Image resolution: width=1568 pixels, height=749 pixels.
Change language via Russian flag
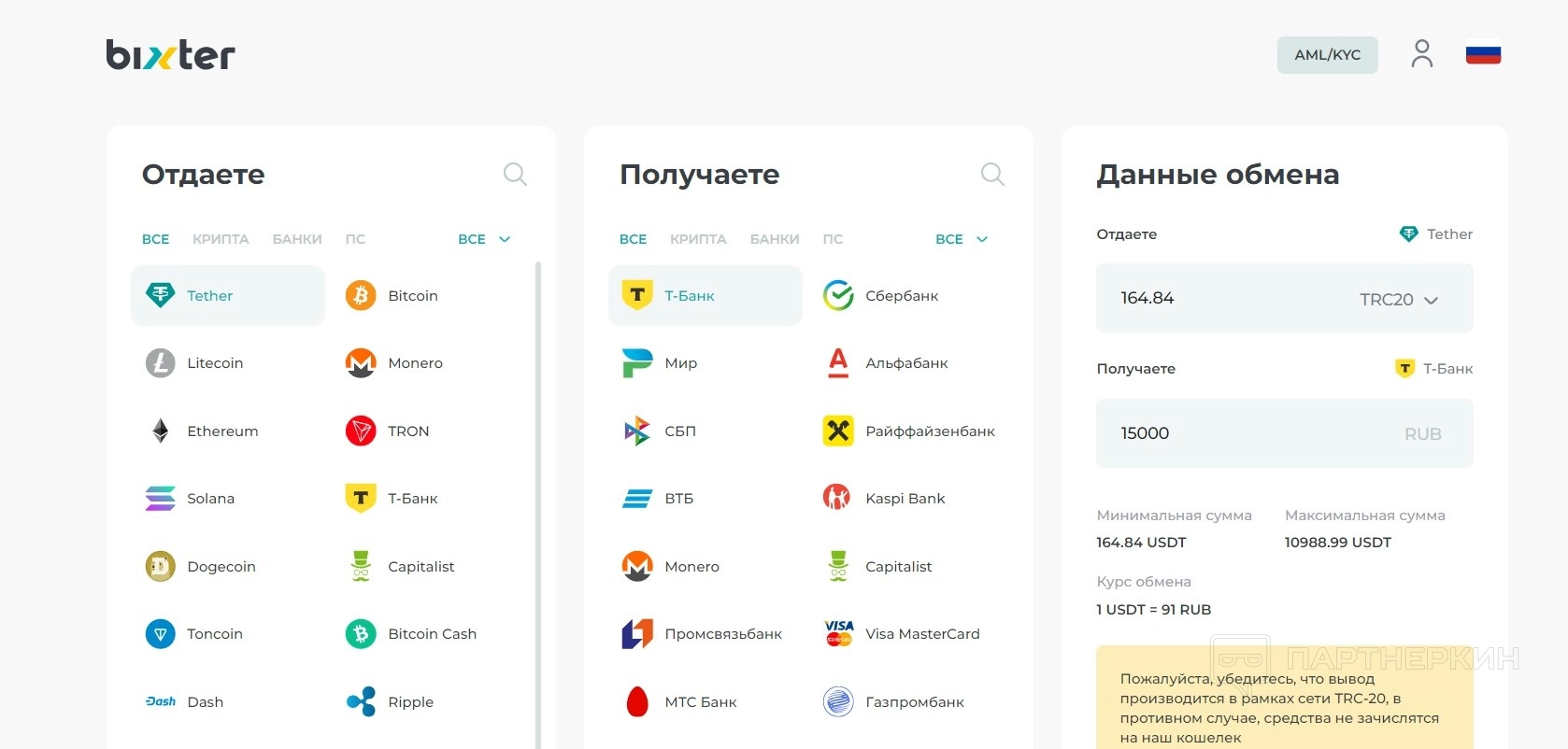point(1483,54)
